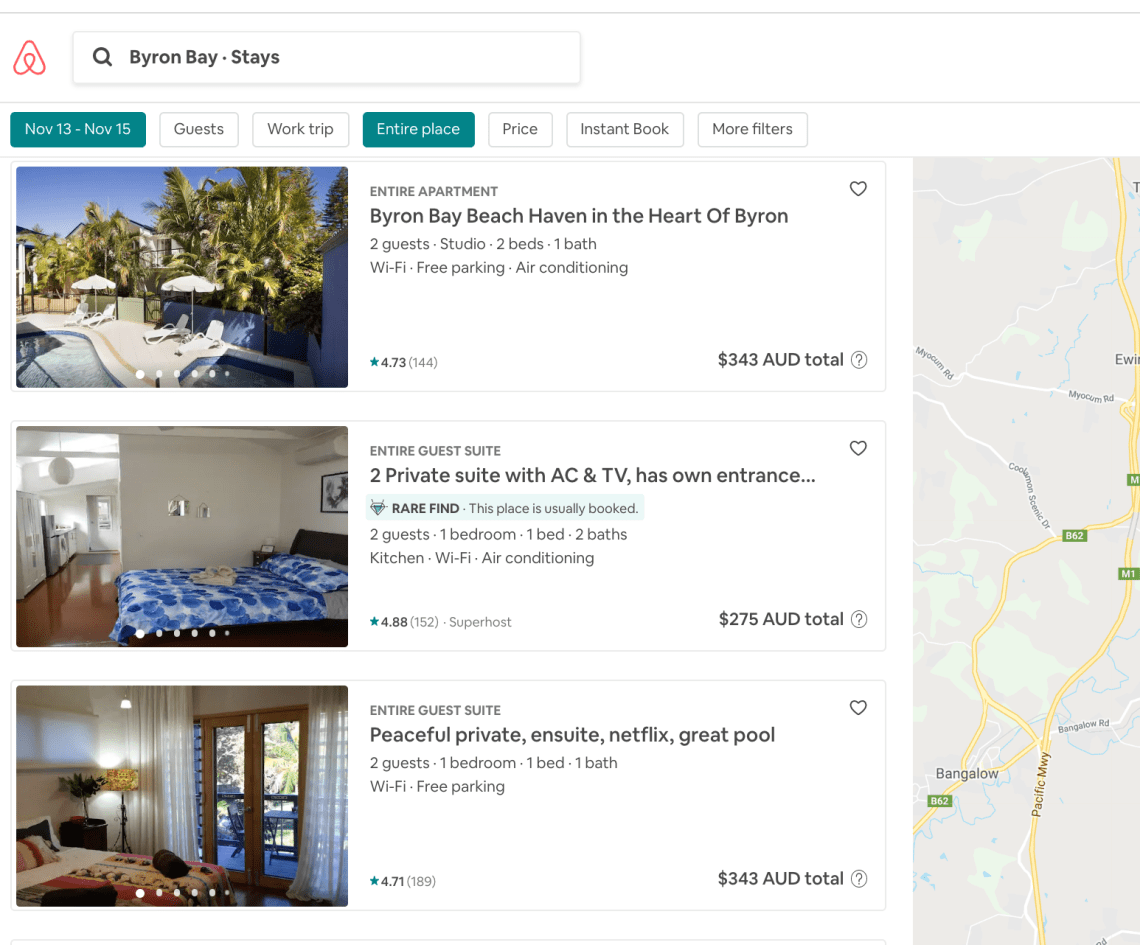The height and width of the screenshot is (945, 1140).
Task: Click the question mark icon on the last listing's price
Action: pyautogui.click(x=858, y=878)
